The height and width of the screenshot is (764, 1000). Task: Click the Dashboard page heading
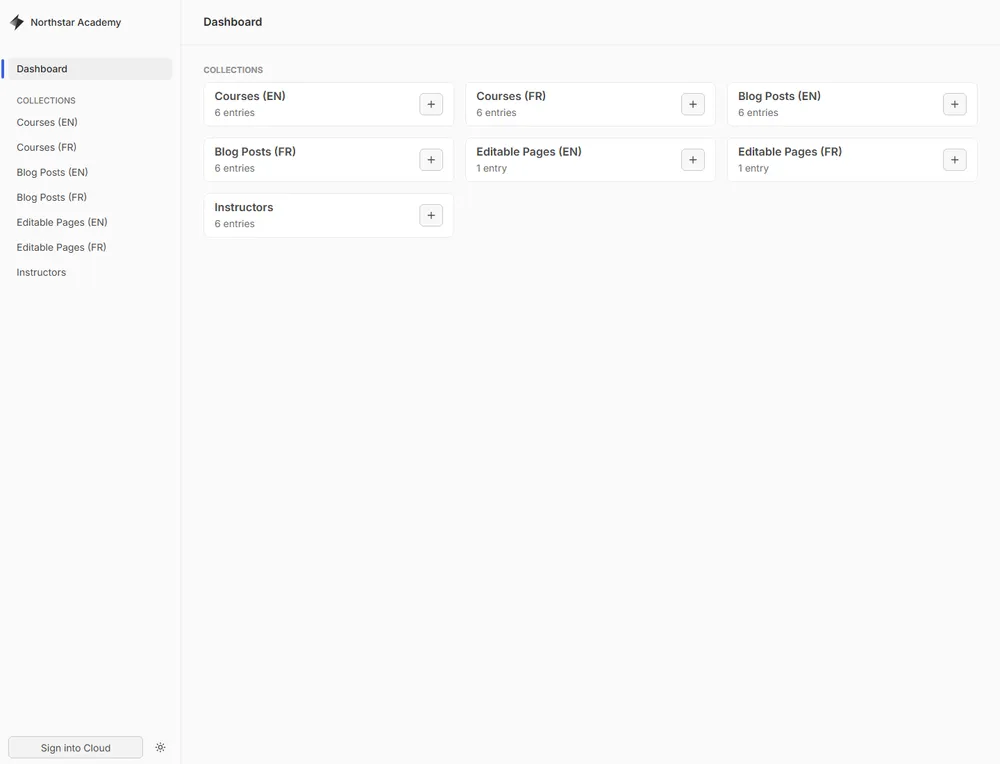233,22
